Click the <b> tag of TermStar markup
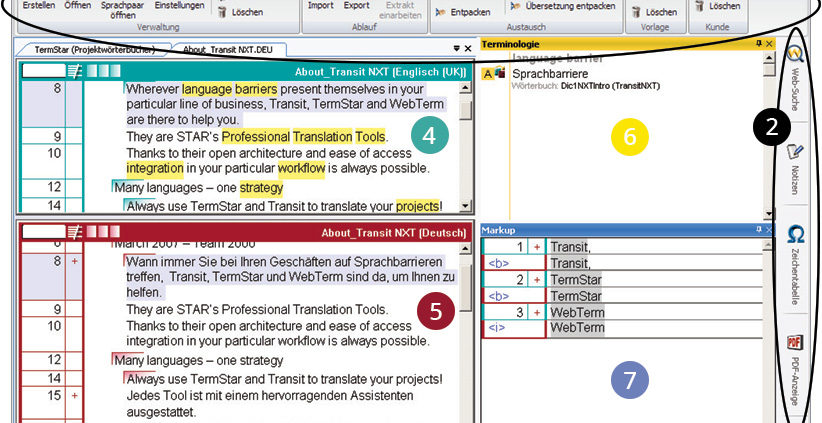Image resolution: width=822 pixels, height=423 pixels. pyautogui.click(x=498, y=297)
